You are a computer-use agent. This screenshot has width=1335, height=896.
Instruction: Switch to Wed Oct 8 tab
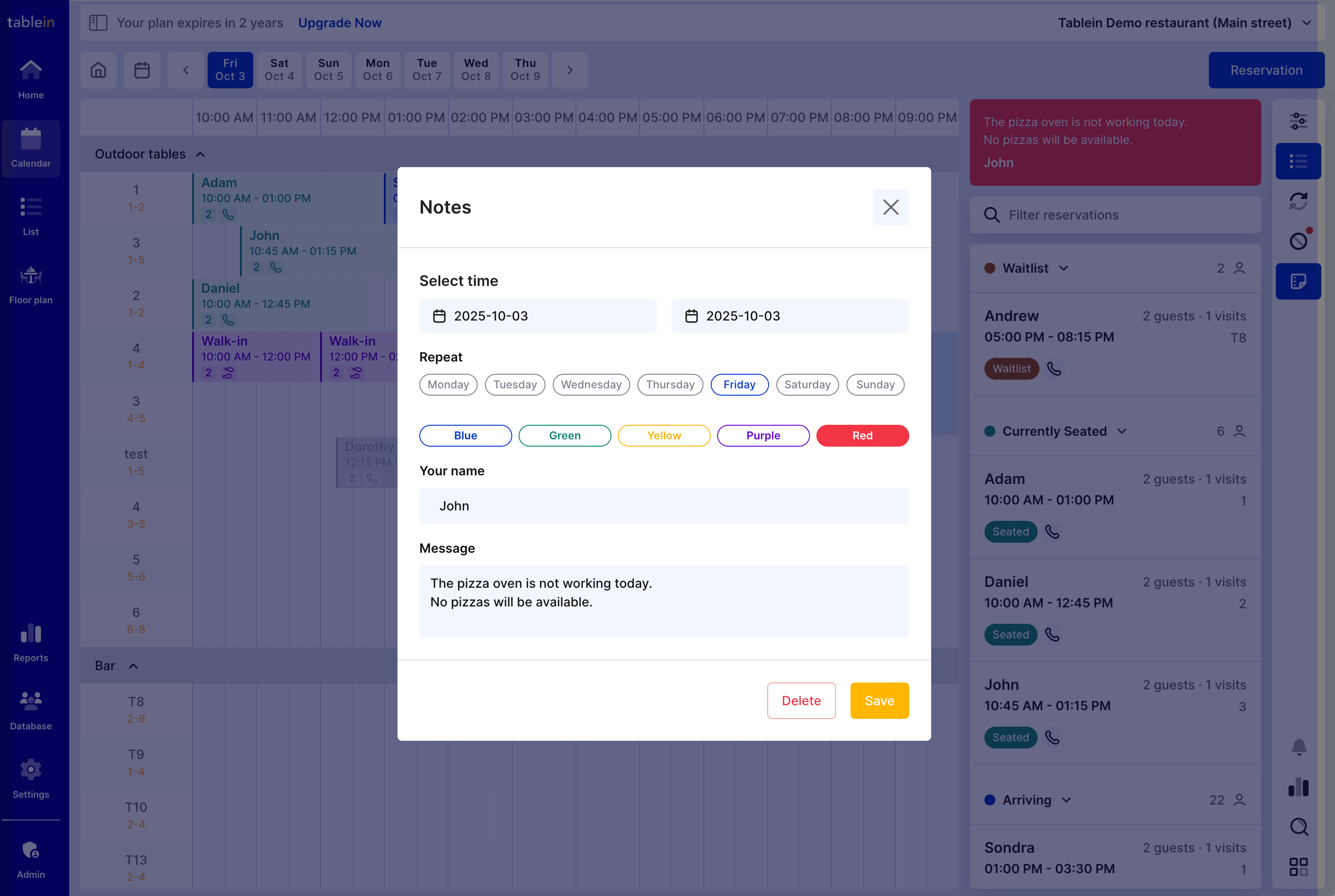[x=475, y=70]
